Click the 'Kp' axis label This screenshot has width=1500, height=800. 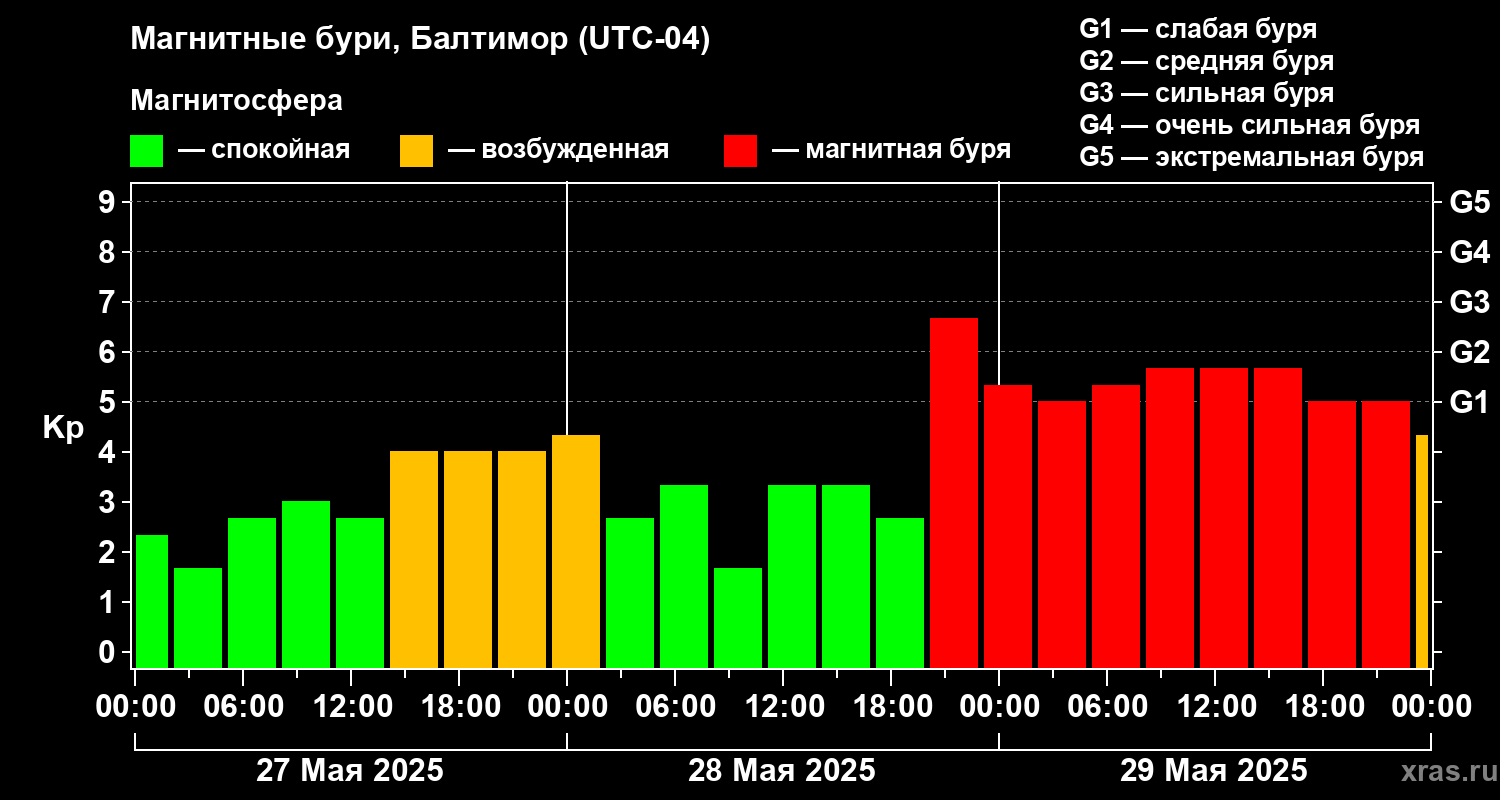[63, 428]
